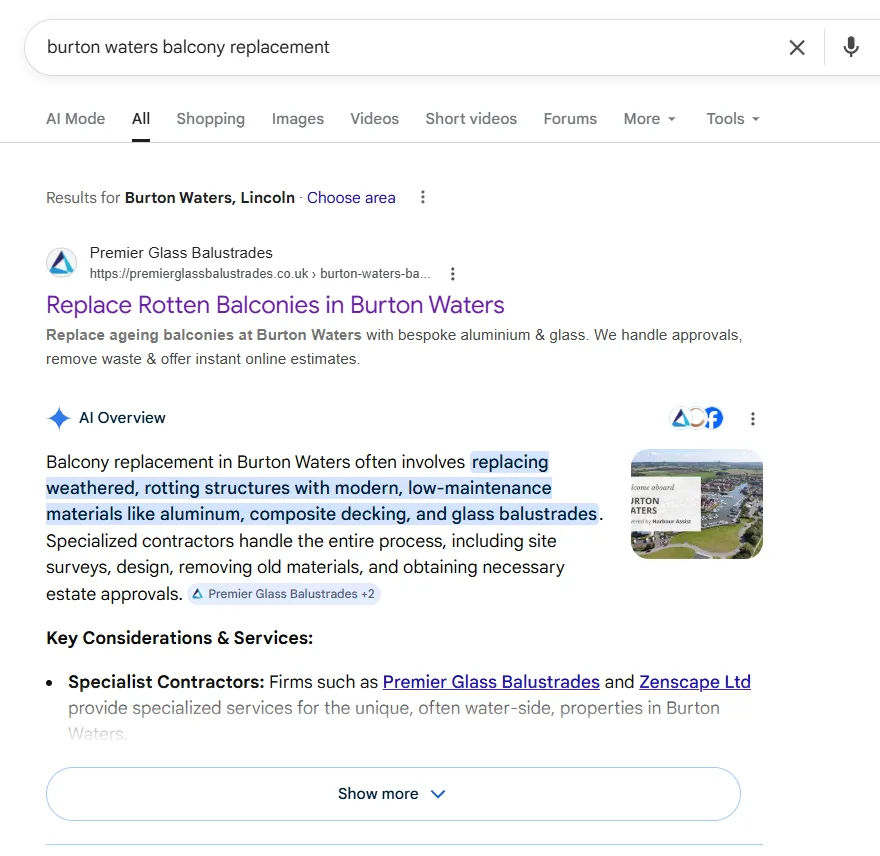Click the Burton Waters aerial thumbnail image
Image resolution: width=880 pixels, height=856 pixels.
point(696,504)
